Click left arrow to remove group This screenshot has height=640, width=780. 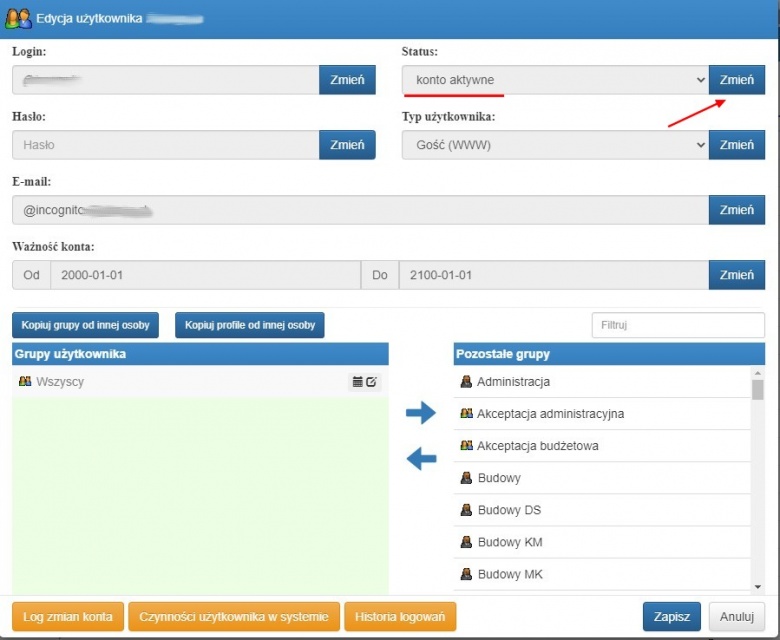click(x=421, y=458)
